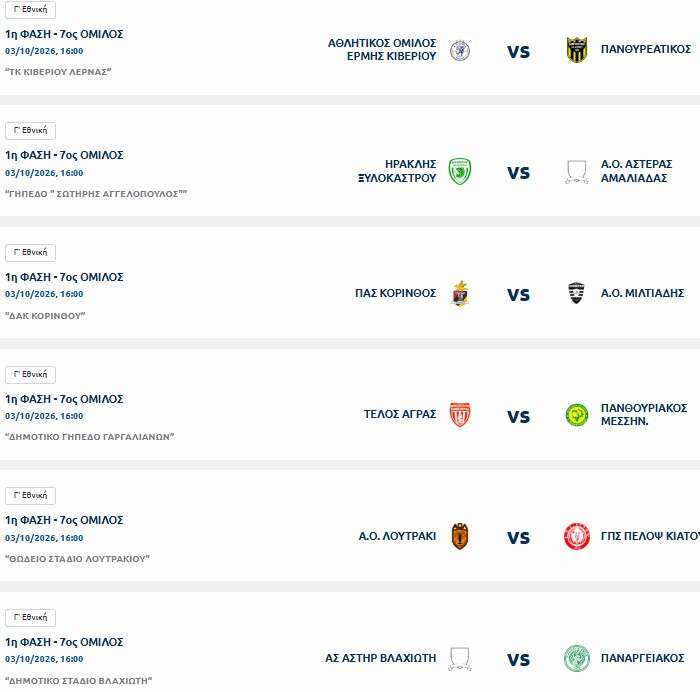The height and width of the screenshot is (692, 700).
Task: Select the Γ' Εθνική tag above the ΠΑΣ Κόρινθος match
Action: 30,253
